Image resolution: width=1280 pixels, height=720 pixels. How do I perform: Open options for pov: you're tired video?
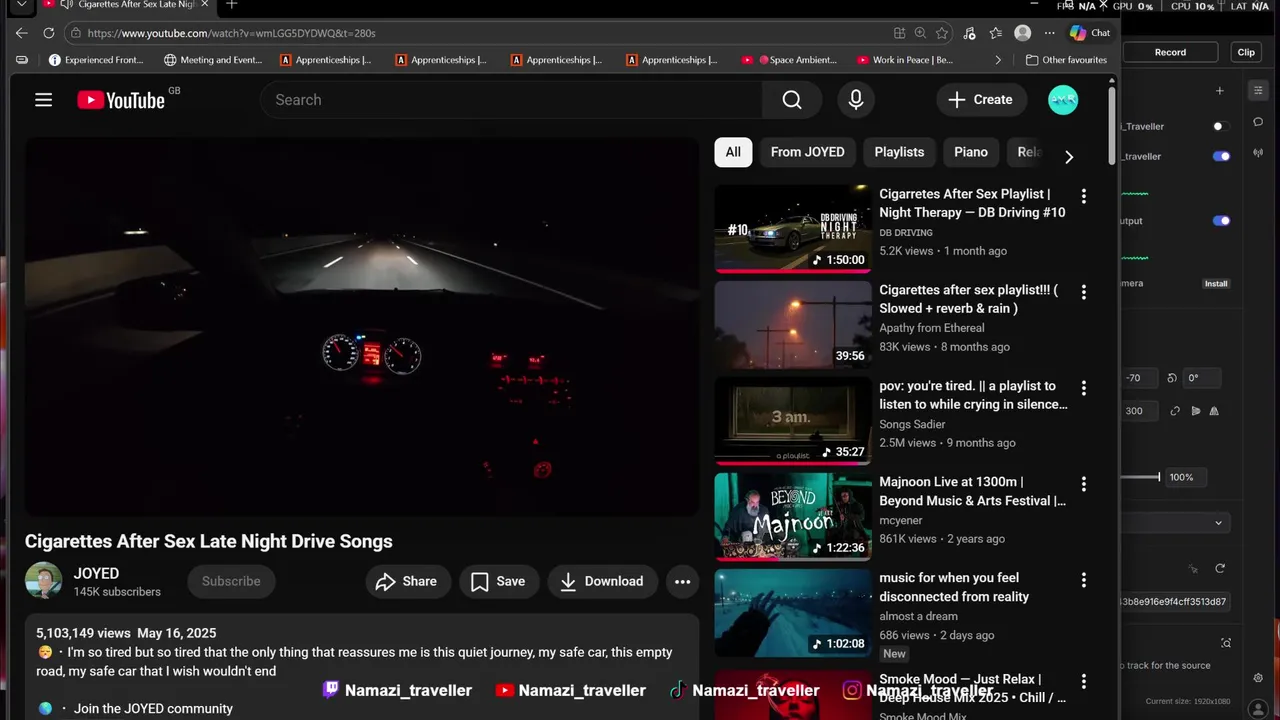click(x=1083, y=388)
